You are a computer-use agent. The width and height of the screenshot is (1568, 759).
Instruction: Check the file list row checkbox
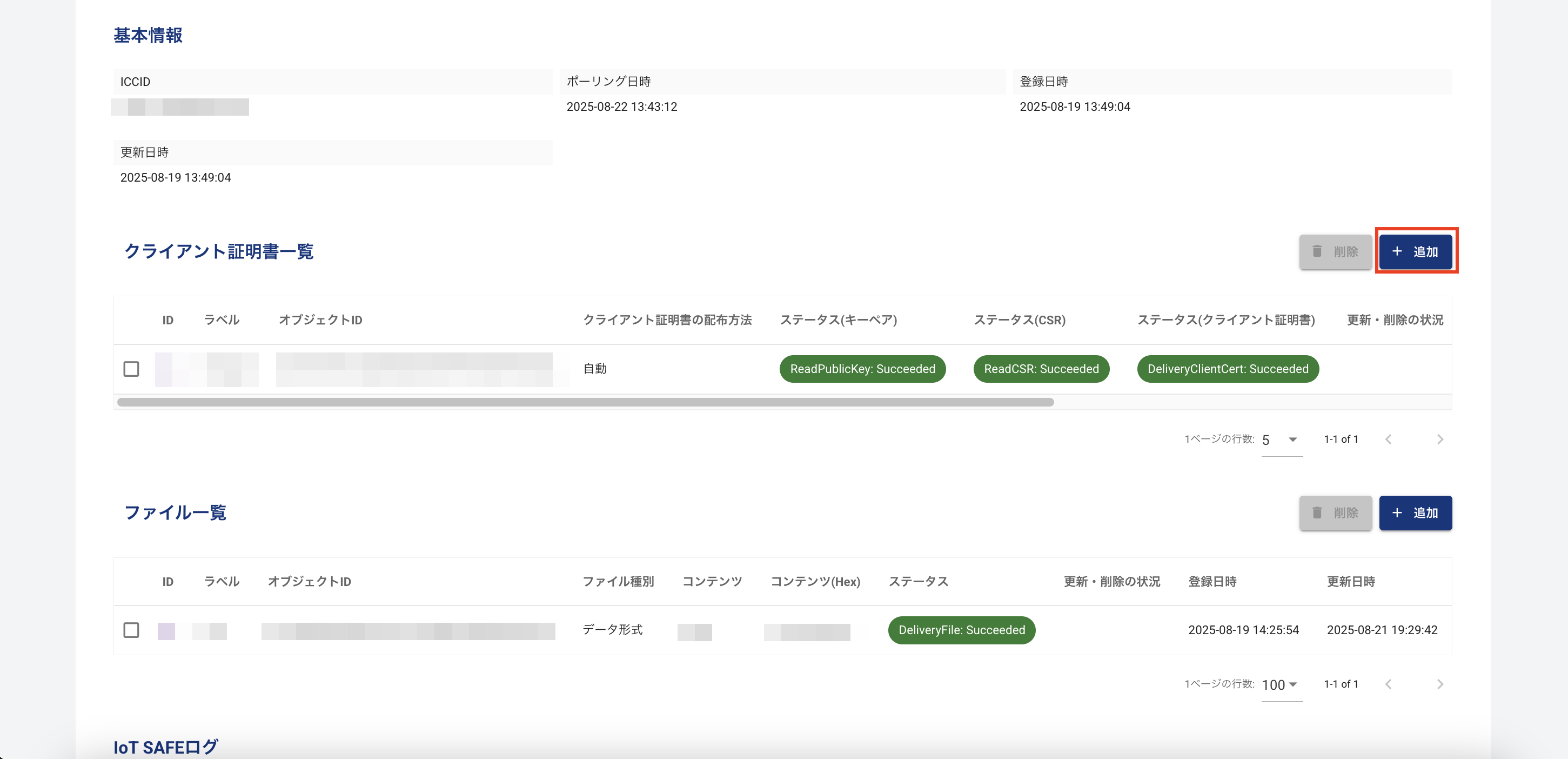click(x=131, y=630)
